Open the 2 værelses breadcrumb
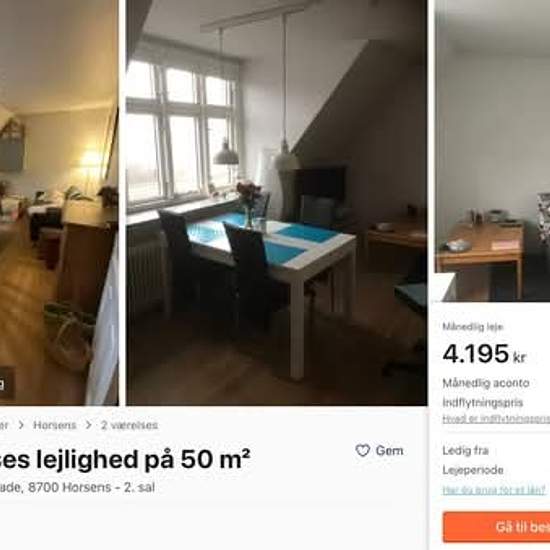The image size is (550, 550). [x=129, y=425]
